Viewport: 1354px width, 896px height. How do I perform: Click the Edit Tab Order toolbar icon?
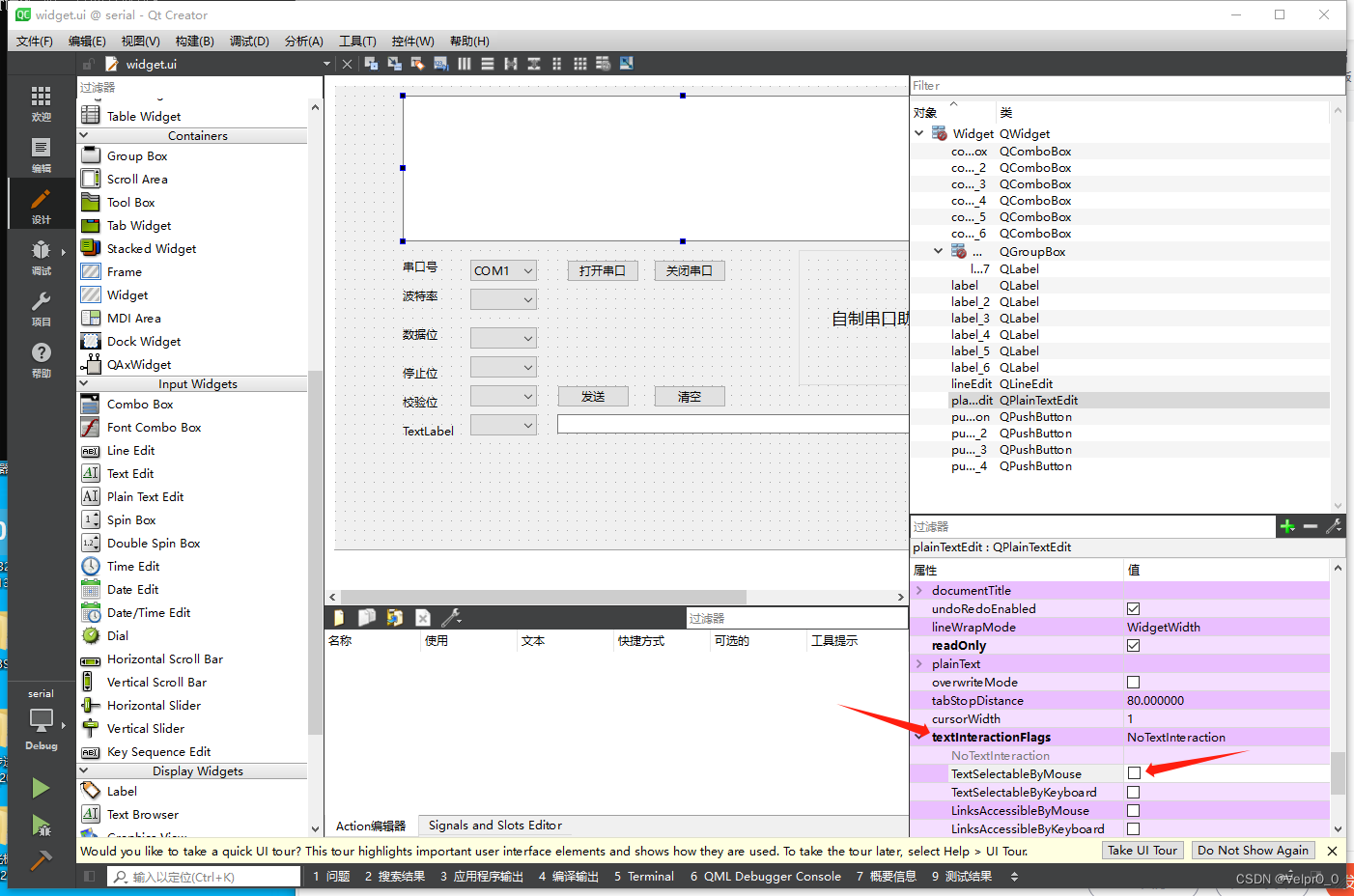click(x=440, y=63)
